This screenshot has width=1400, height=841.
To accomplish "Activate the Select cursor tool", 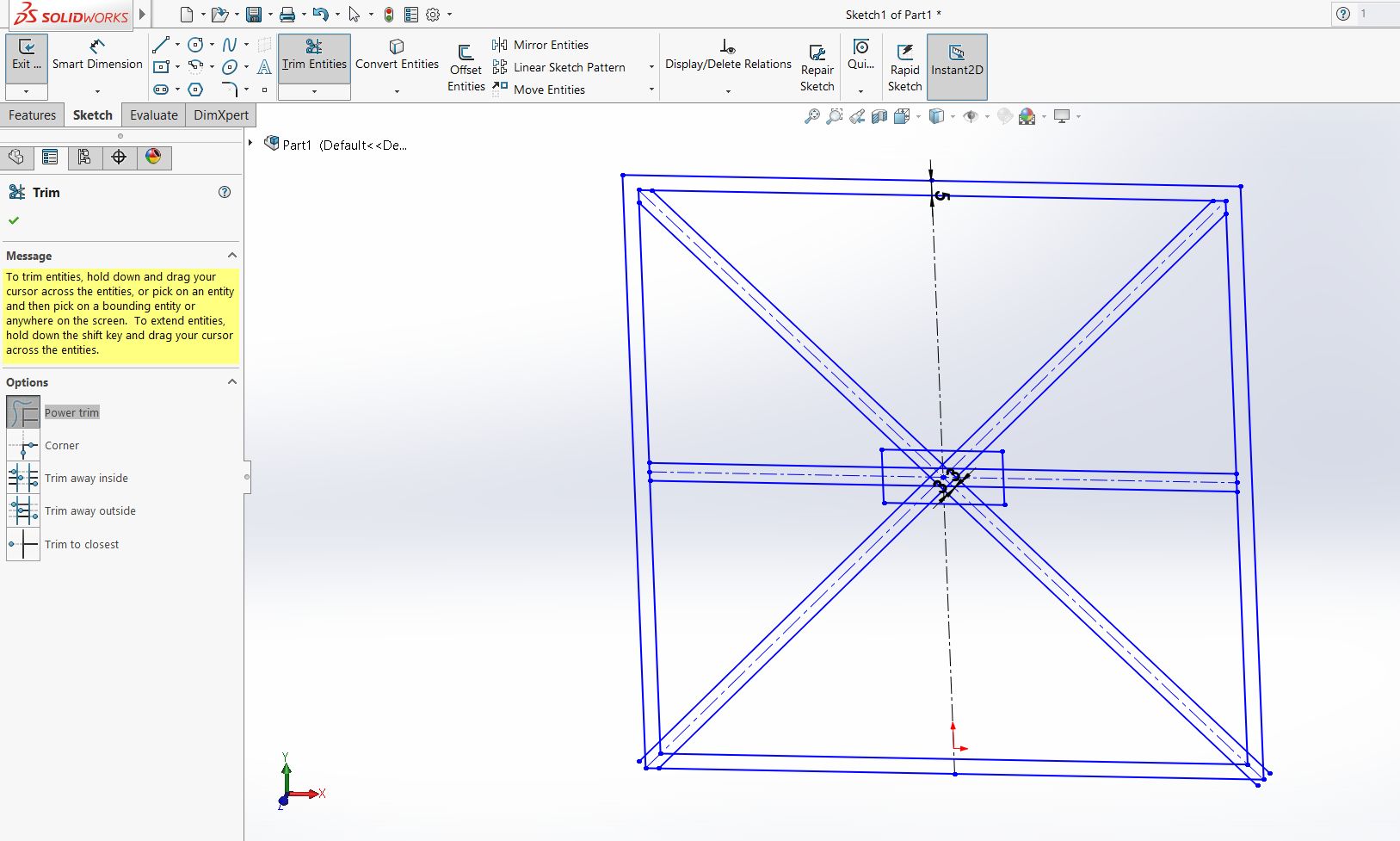I will click(x=355, y=15).
